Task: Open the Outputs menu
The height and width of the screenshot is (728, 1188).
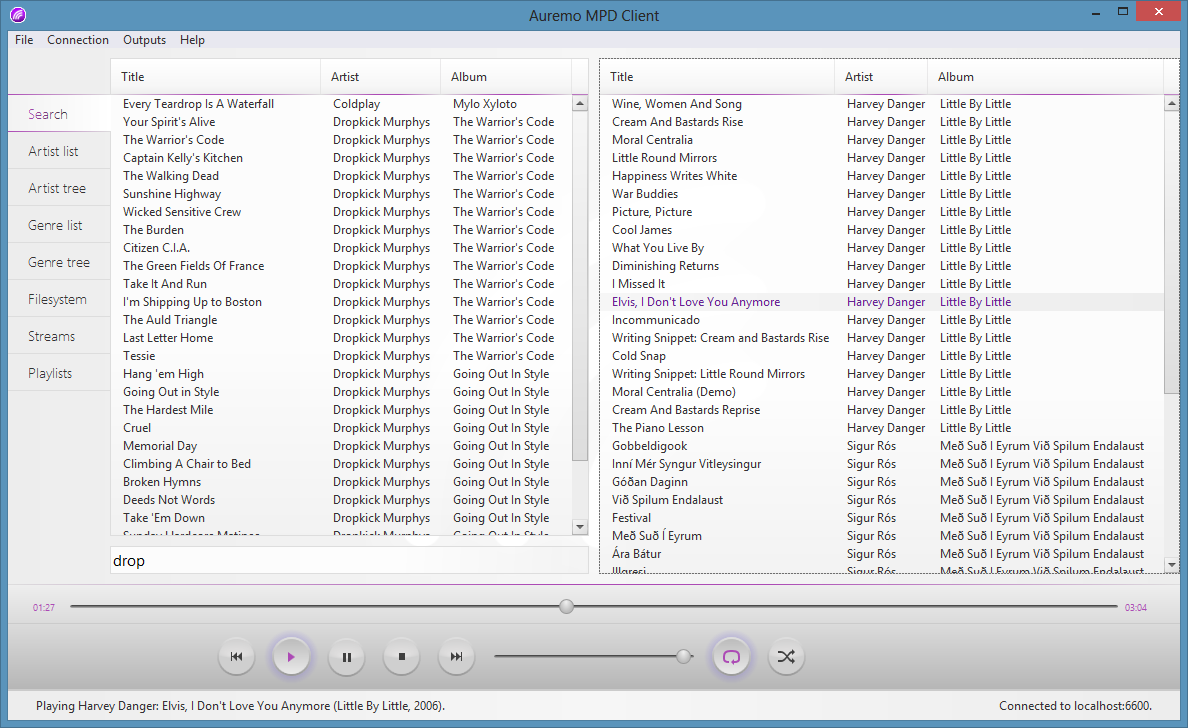Action: 145,40
